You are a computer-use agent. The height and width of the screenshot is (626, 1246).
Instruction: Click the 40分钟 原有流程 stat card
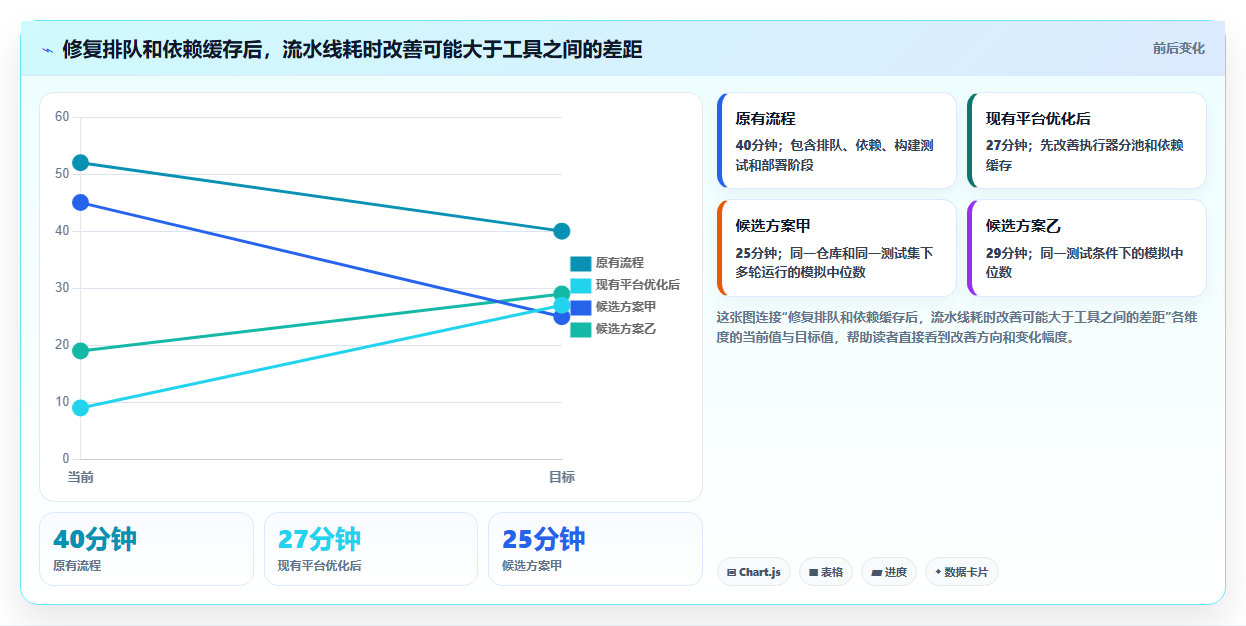pos(146,549)
